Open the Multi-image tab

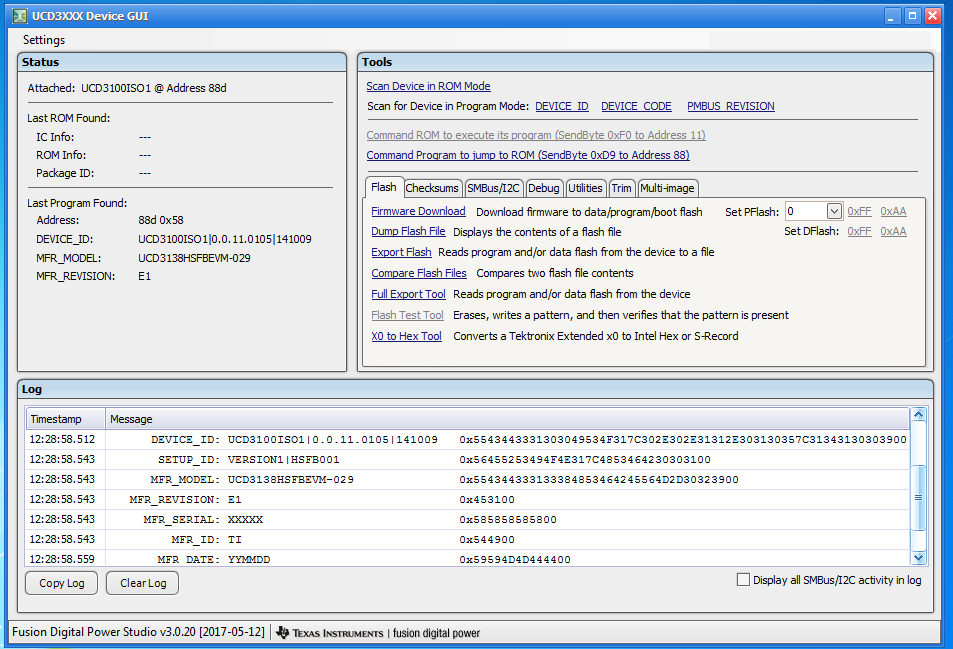667,188
